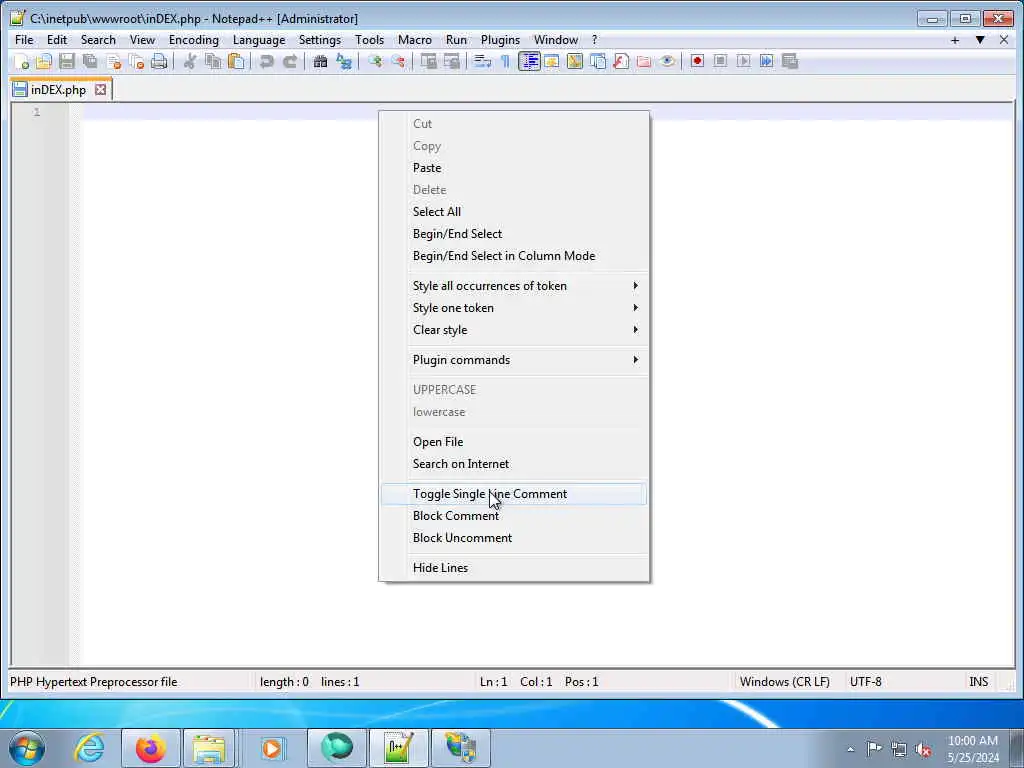The width and height of the screenshot is (1024, 768).
Task: Click the Copy toolbar icon
Action: point(213,61)
